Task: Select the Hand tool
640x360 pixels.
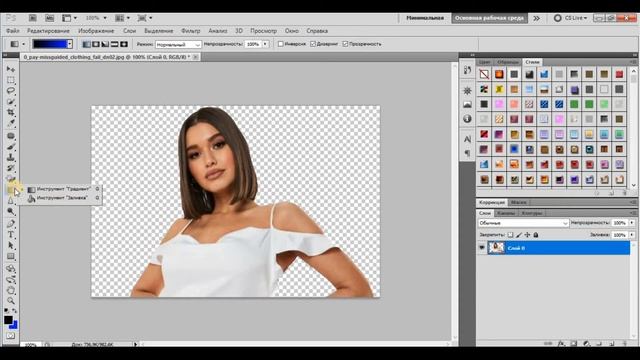Action: 11,290
